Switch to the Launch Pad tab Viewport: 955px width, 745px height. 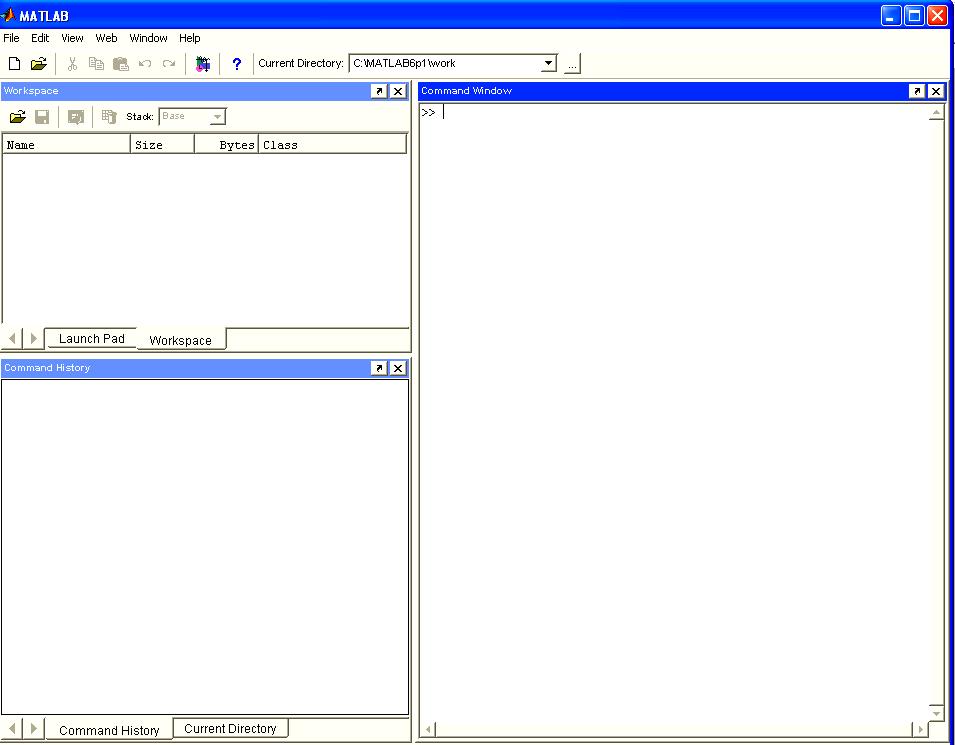pos(91,339)
